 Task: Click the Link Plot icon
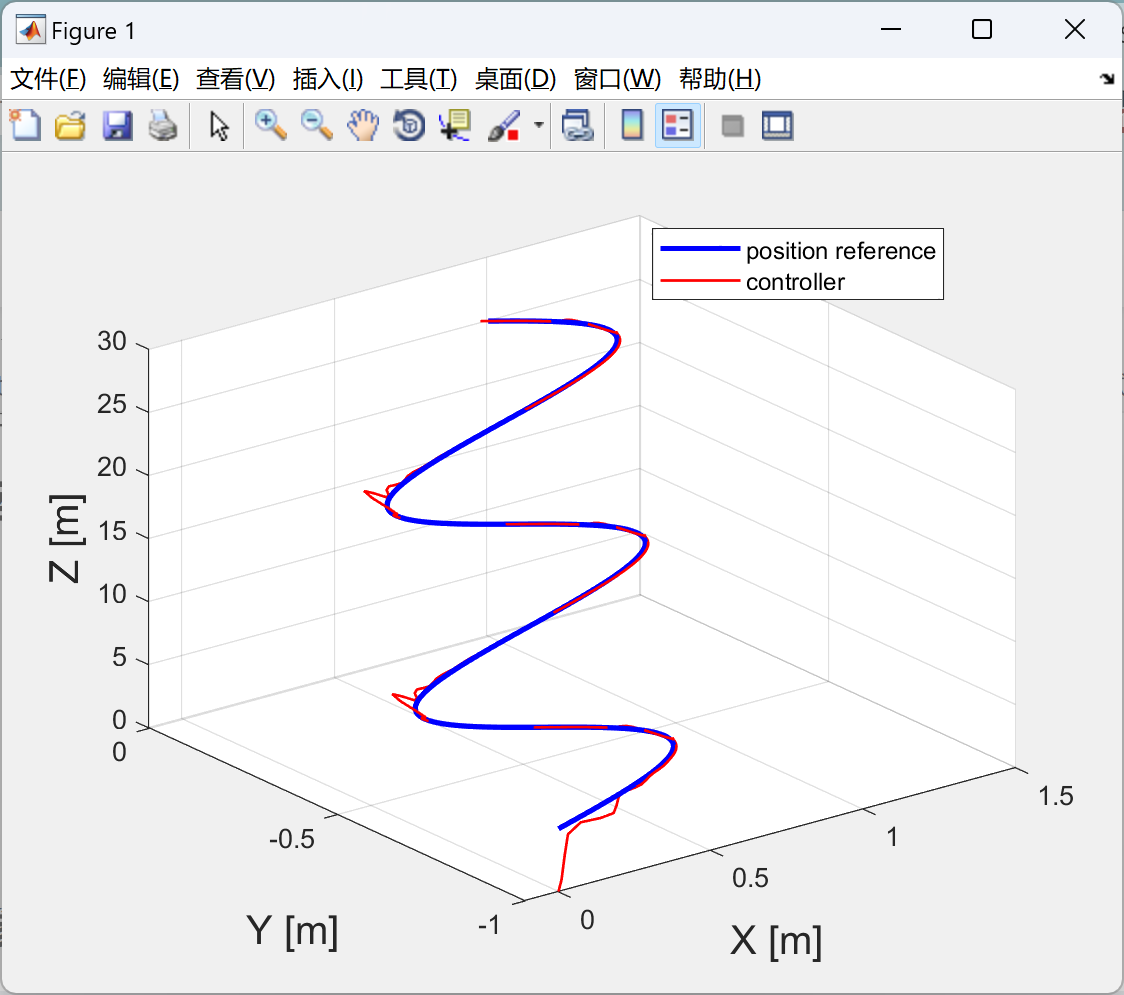(x=577, y=125)
